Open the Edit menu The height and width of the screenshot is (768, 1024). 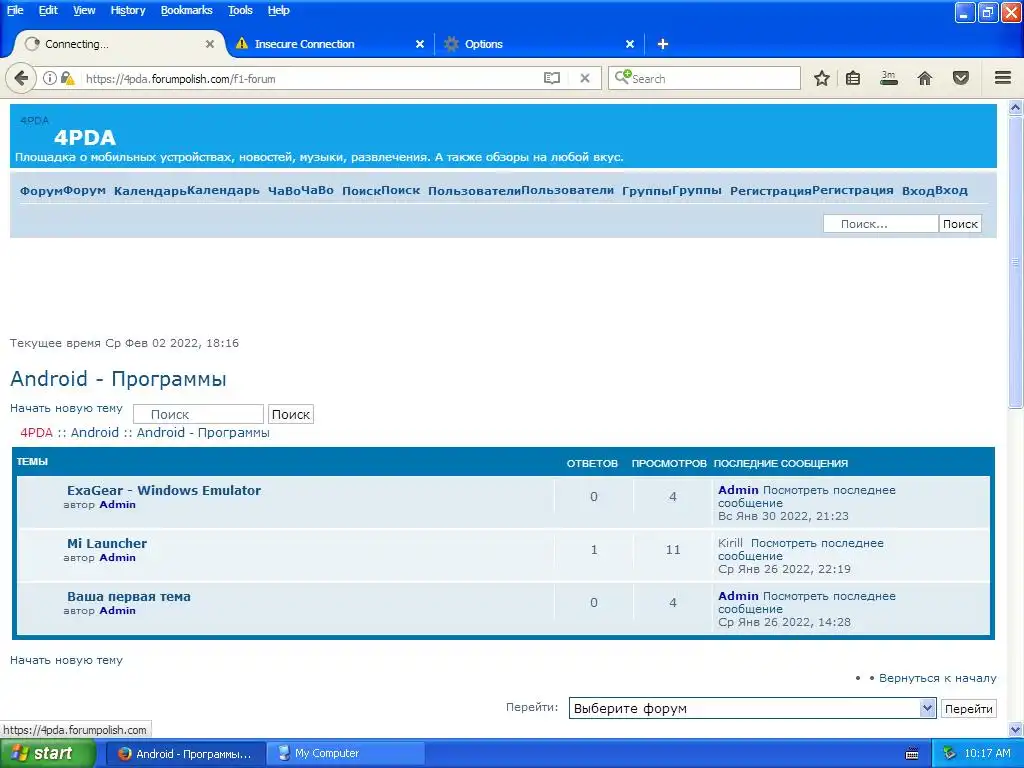pyautogui.click(x=48, y=10)
